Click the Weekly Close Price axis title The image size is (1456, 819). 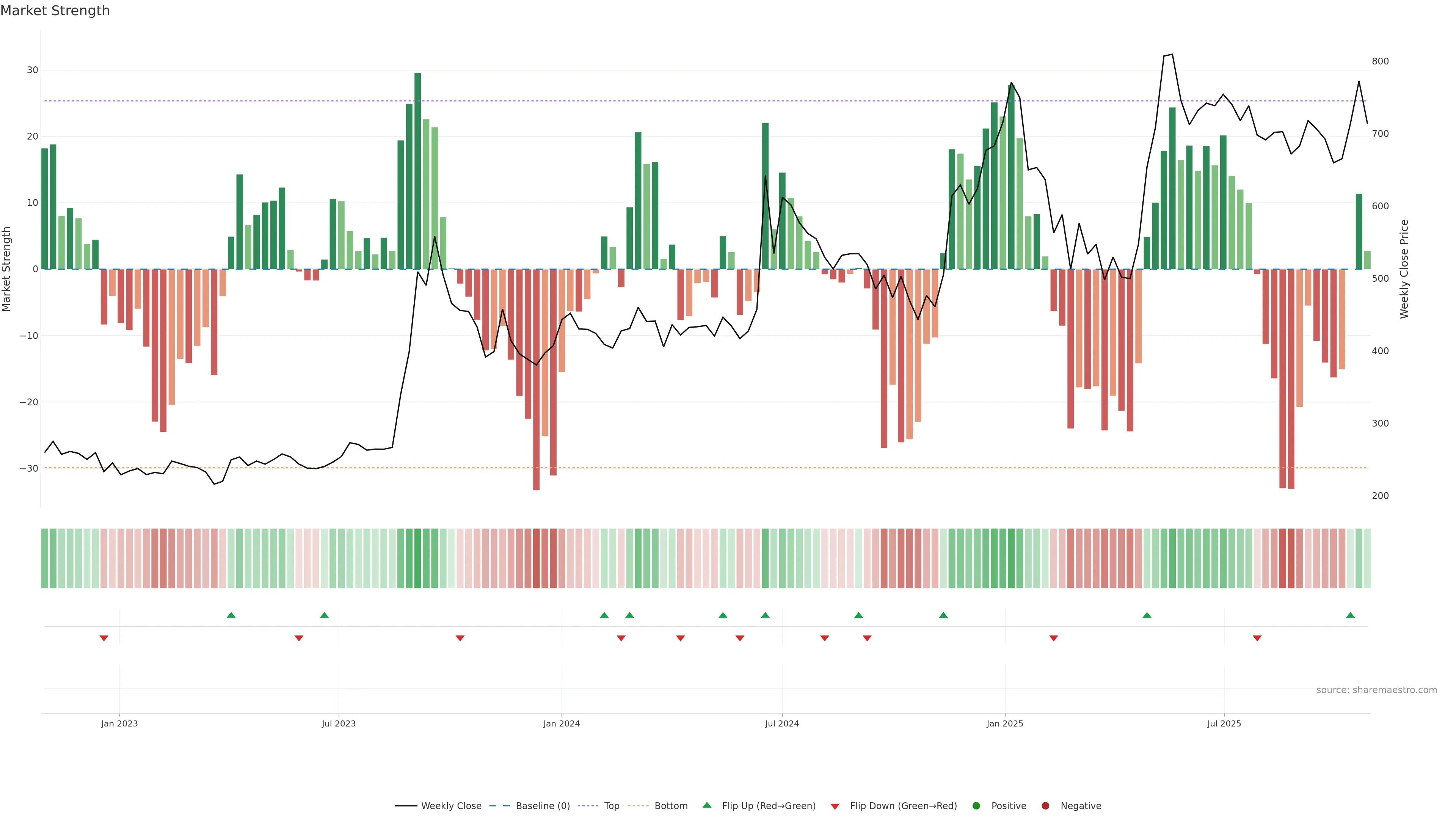(x=1404, y=269)
